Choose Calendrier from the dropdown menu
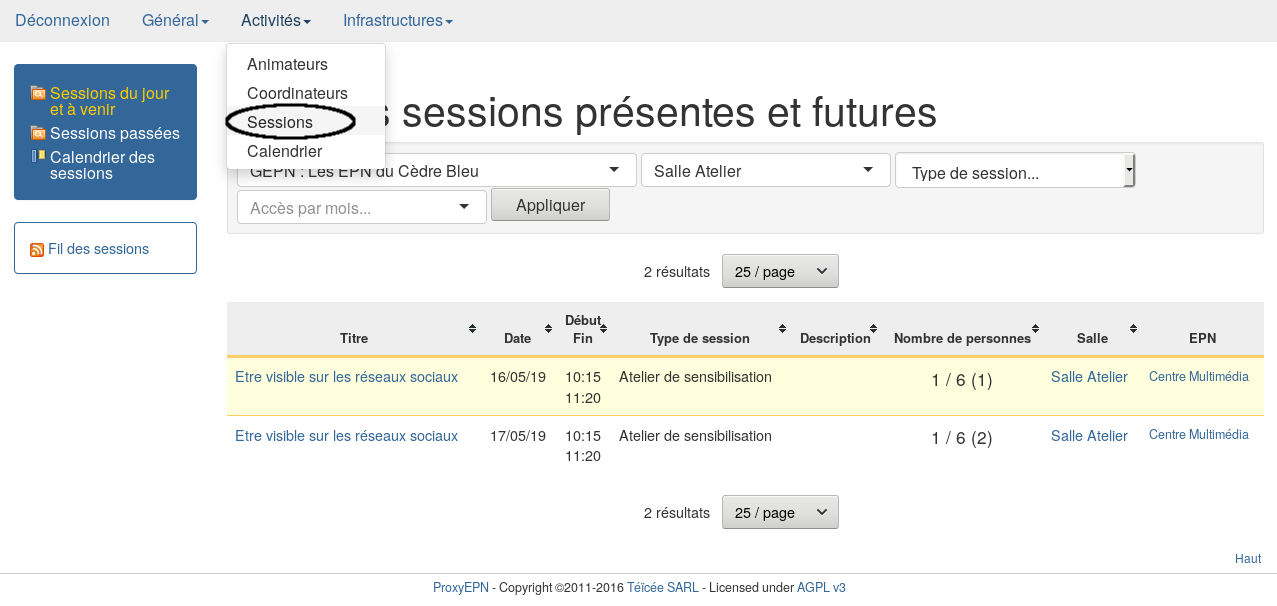This screenshot has width=1277, height=606. coord(284,152)
